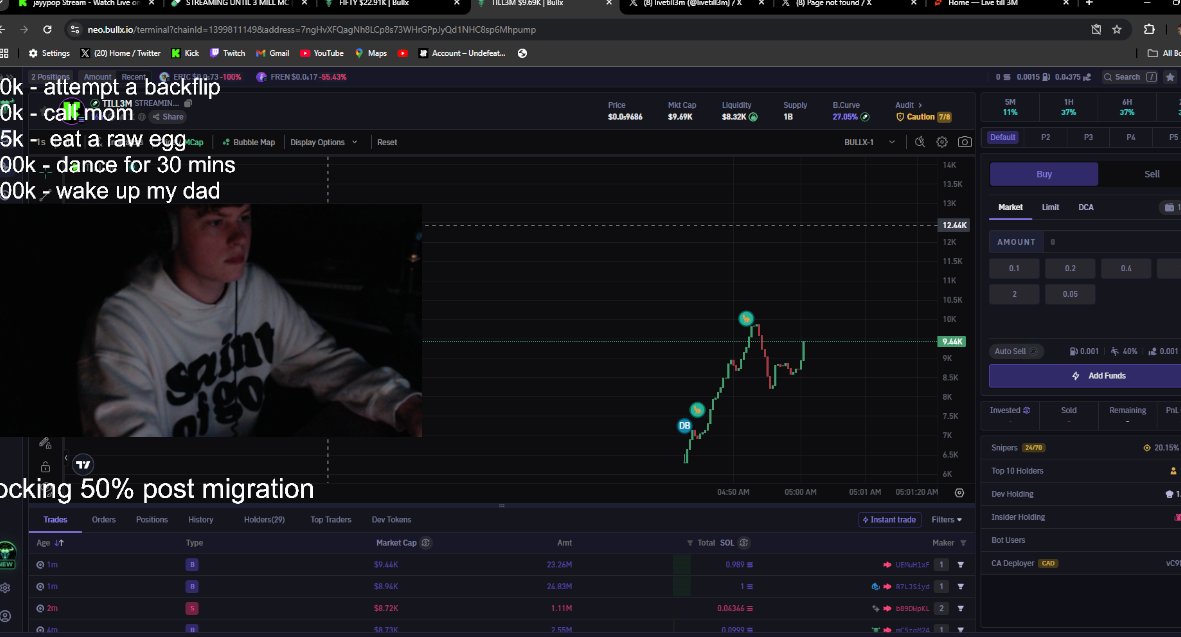This screenshot has height=637, width=1181.
Task: Open the chart indicators search icon
Action: point(920,142)
